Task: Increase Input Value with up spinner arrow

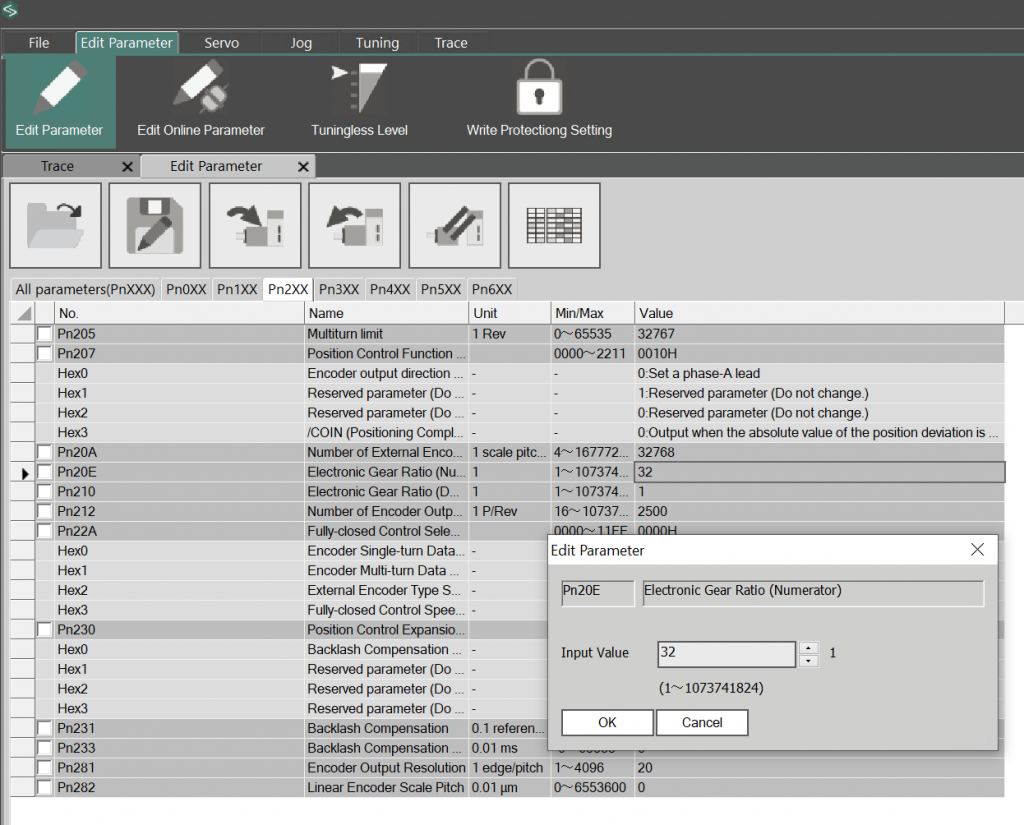Action: coord(809,647)
